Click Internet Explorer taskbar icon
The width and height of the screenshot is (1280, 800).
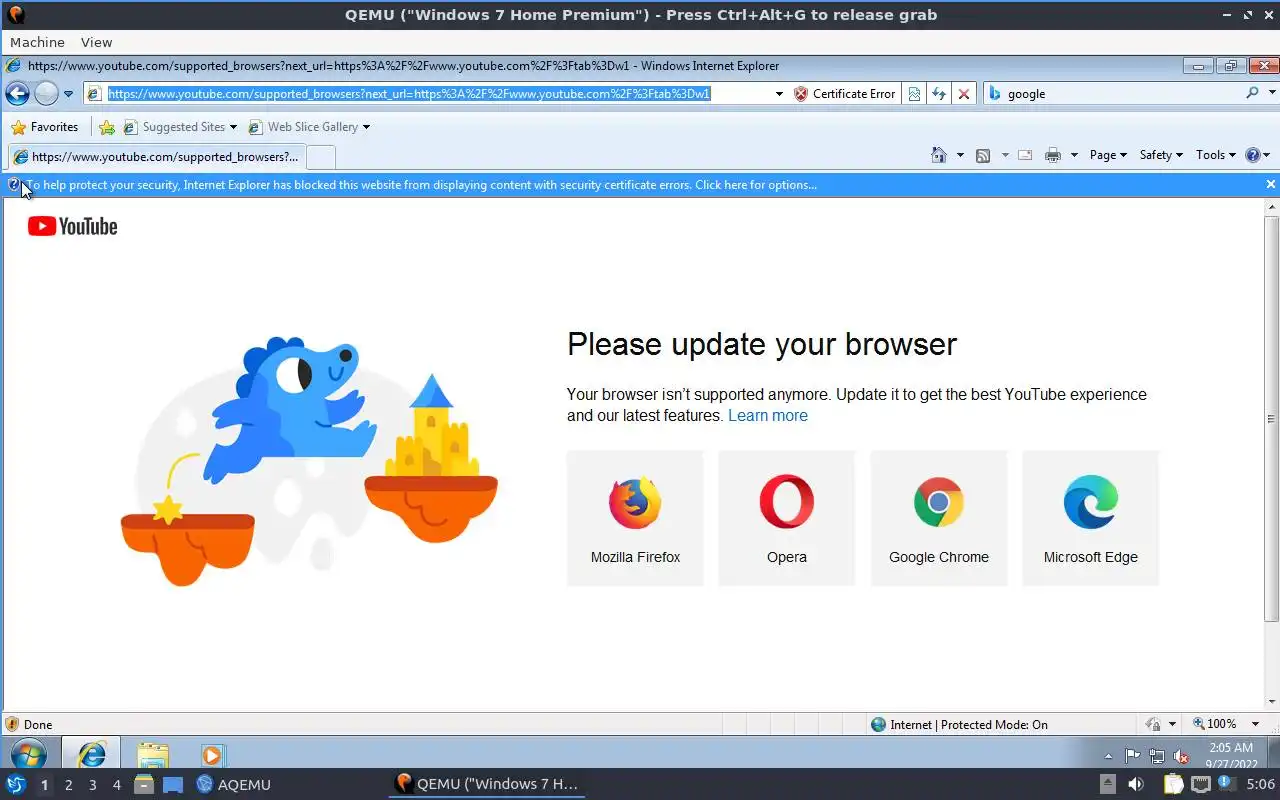(91, 754)
